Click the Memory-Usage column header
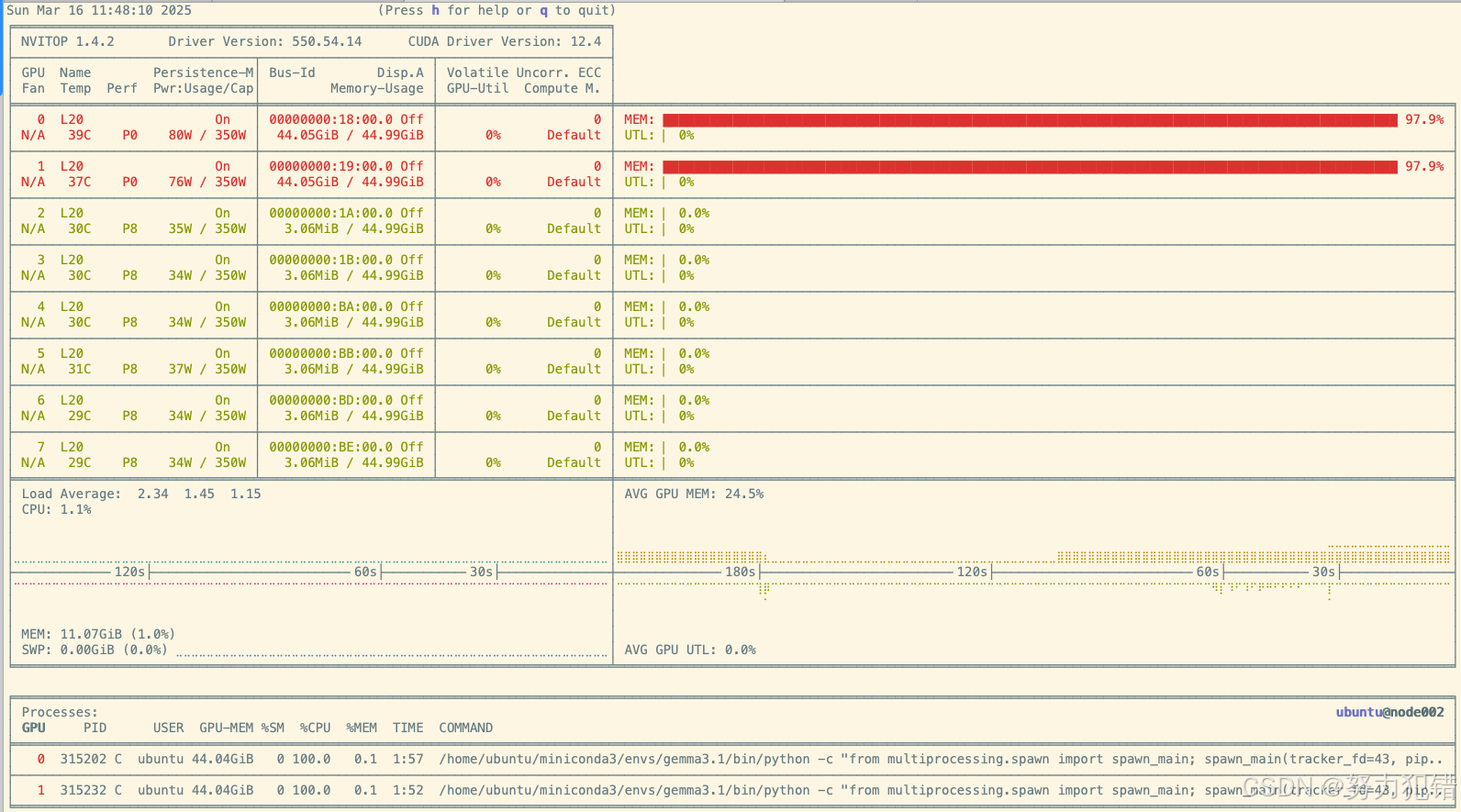This screenshot has height=812, width=1461. point(377,88)
